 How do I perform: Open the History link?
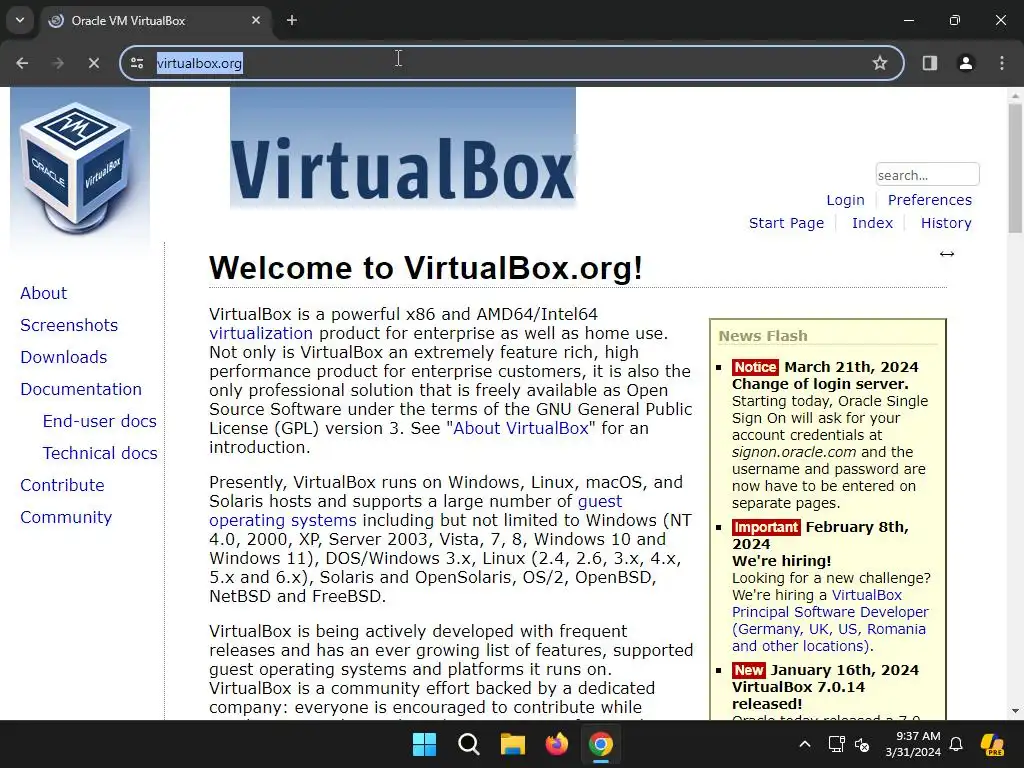(x=946, y=223)
